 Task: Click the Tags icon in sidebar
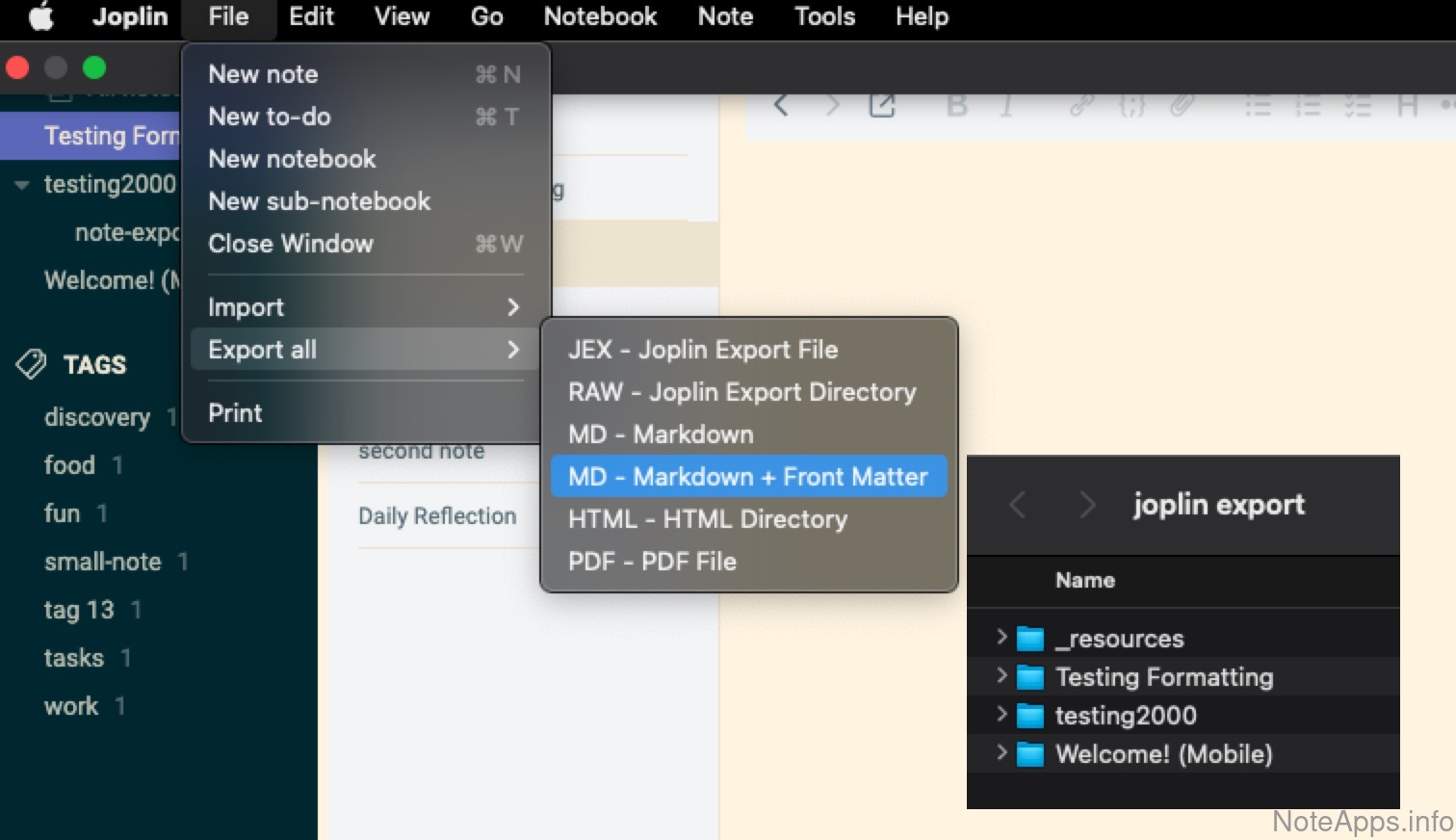click(x=32, y=364)
